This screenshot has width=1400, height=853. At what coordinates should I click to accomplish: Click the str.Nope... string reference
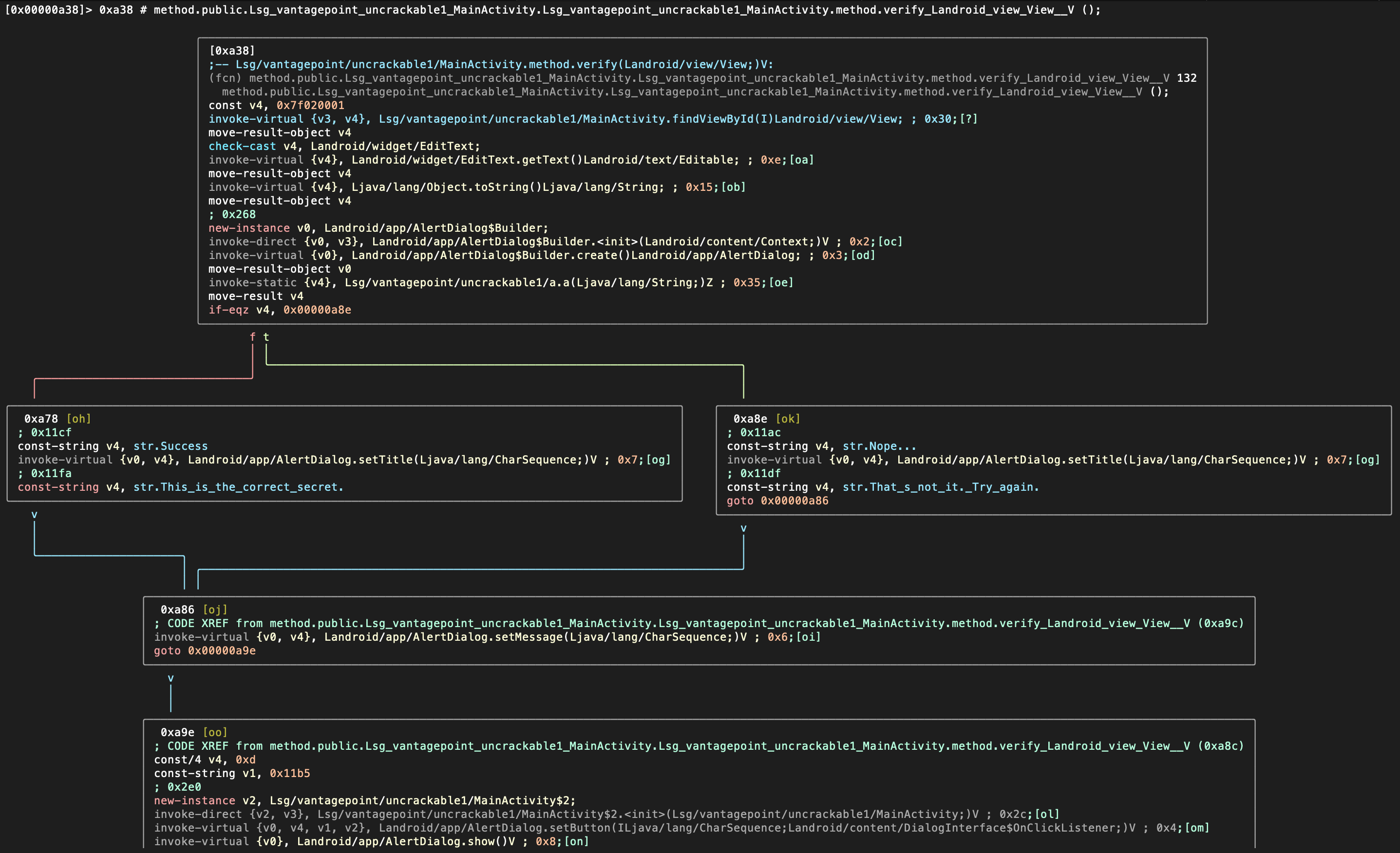click(x=879, y=446)
